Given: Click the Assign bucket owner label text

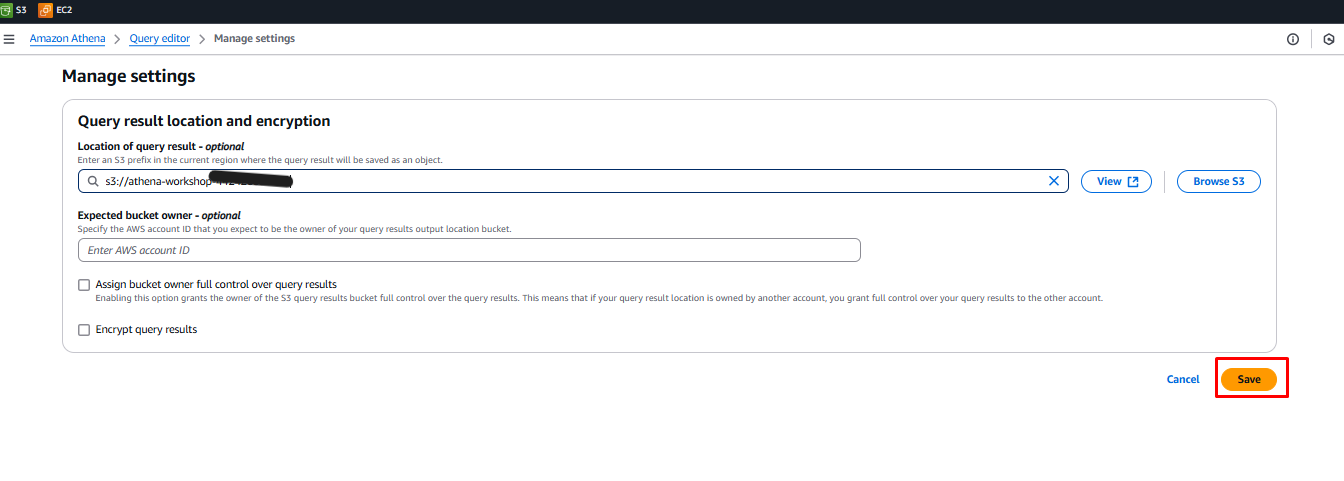Looking at the screenshot, I should 216,285.
